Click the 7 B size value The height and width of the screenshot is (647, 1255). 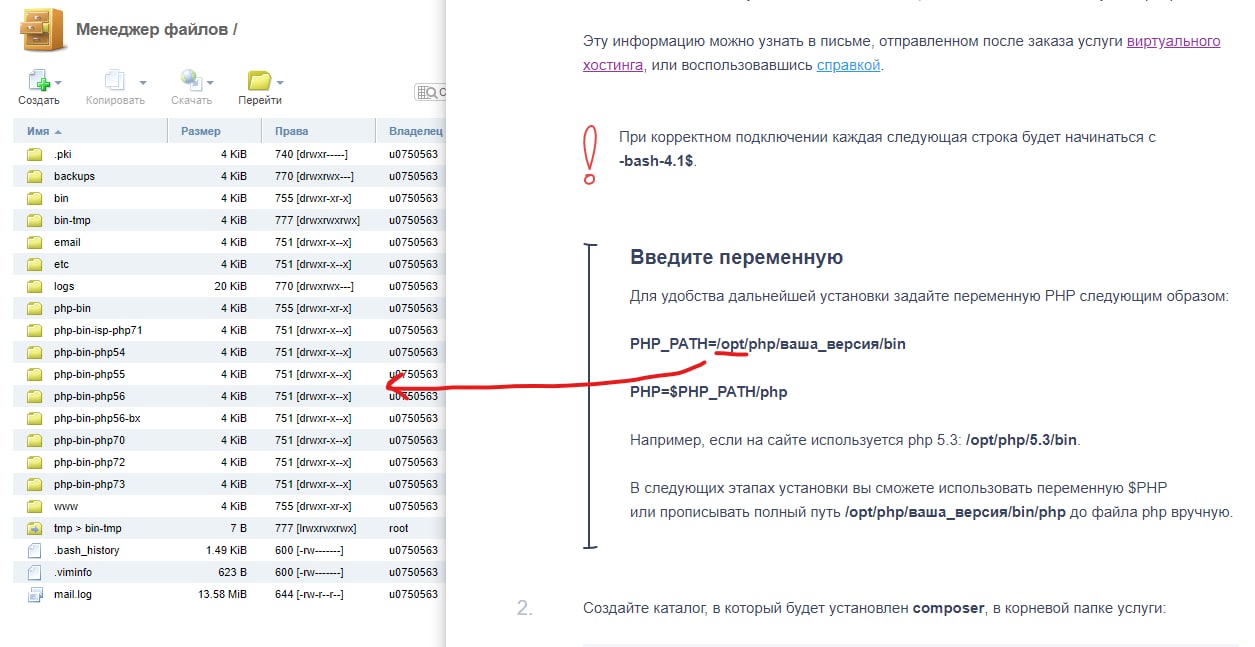pos(238,528)
